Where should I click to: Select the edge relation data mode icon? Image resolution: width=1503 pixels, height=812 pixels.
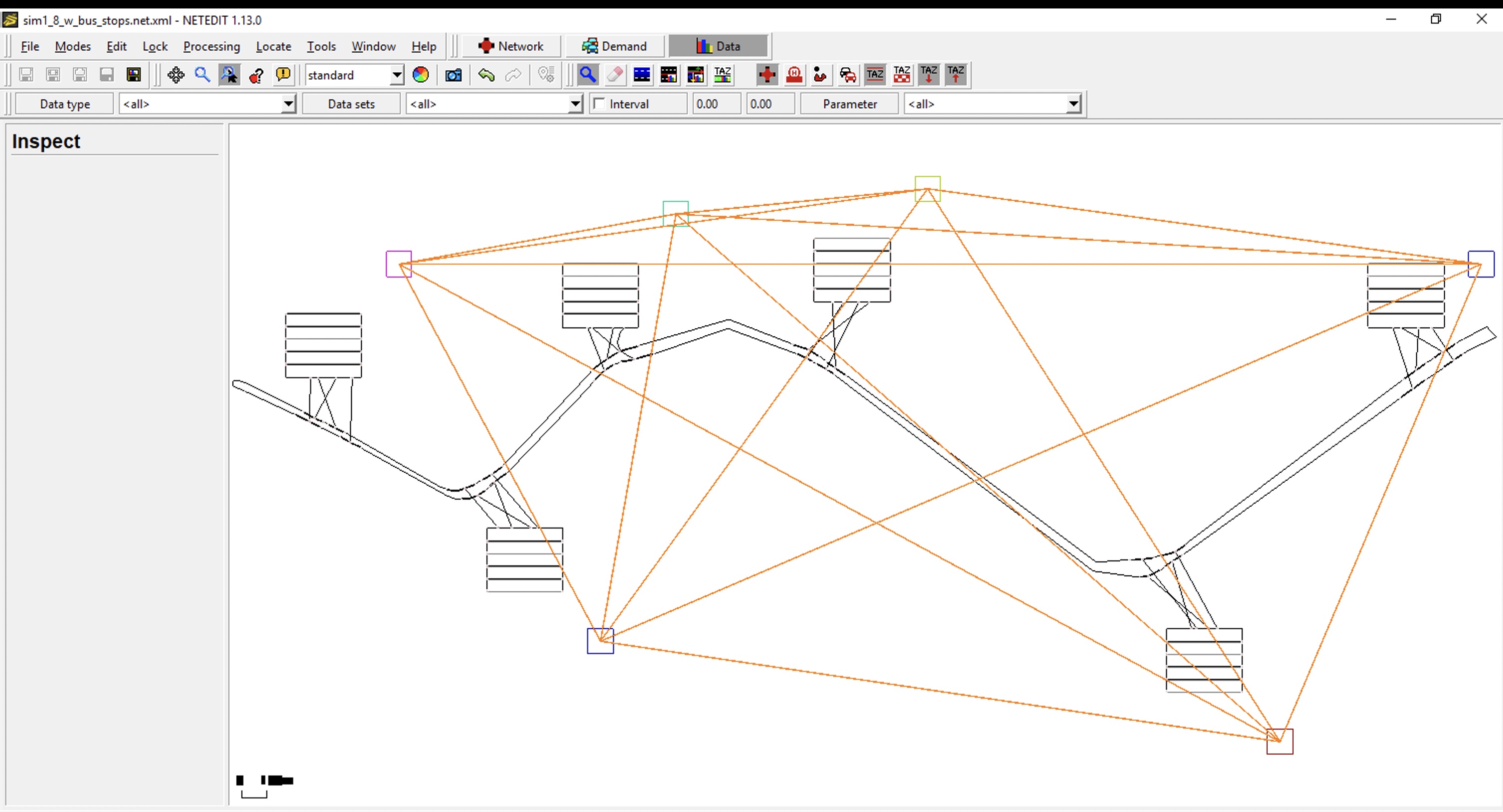pos(669,75)
